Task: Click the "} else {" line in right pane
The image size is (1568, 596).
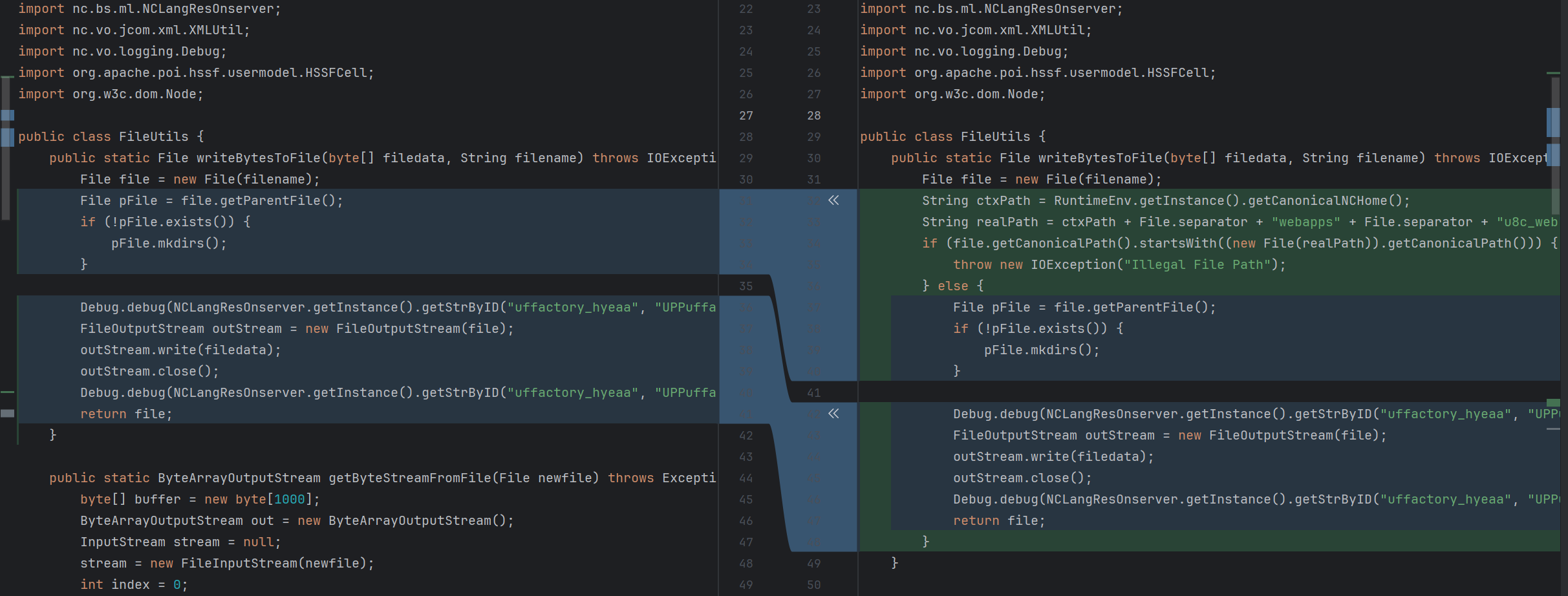Action: [x=952, y=286]
